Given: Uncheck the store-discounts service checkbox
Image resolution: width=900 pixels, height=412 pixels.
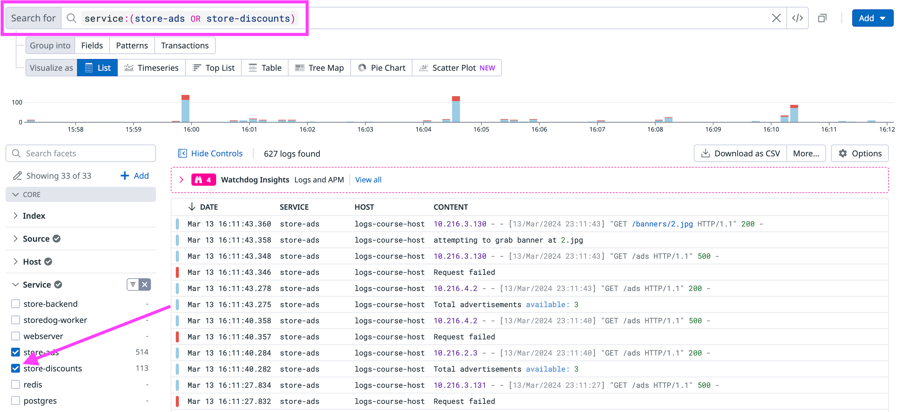Looking at the screenshot, I should (15, 368).
